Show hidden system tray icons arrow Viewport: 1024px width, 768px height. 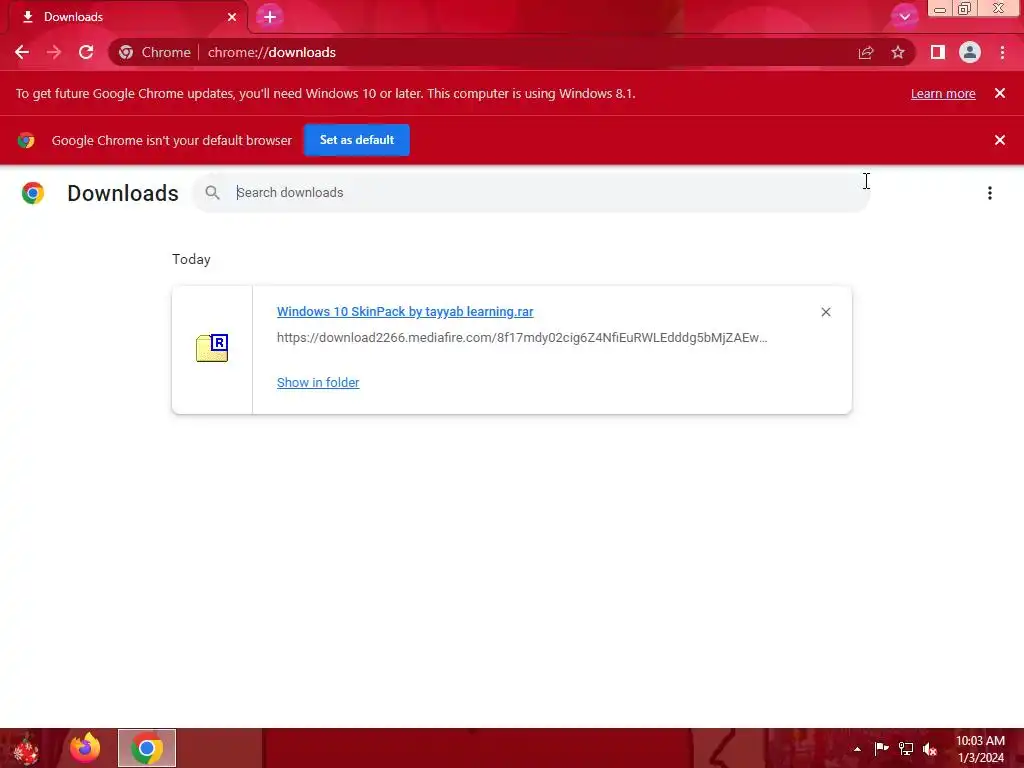[857, 749]
